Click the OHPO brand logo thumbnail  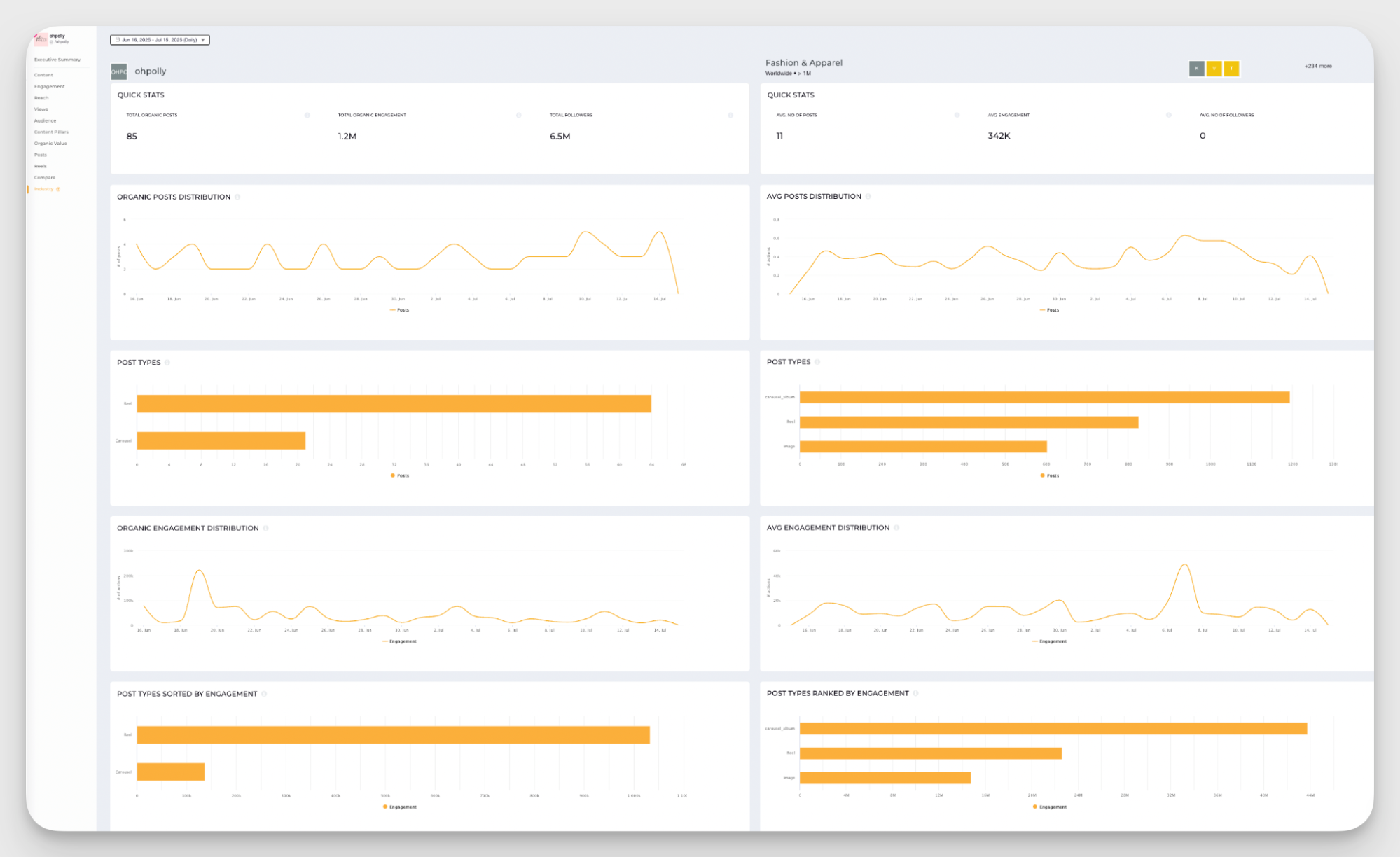[x=119, y=71]
